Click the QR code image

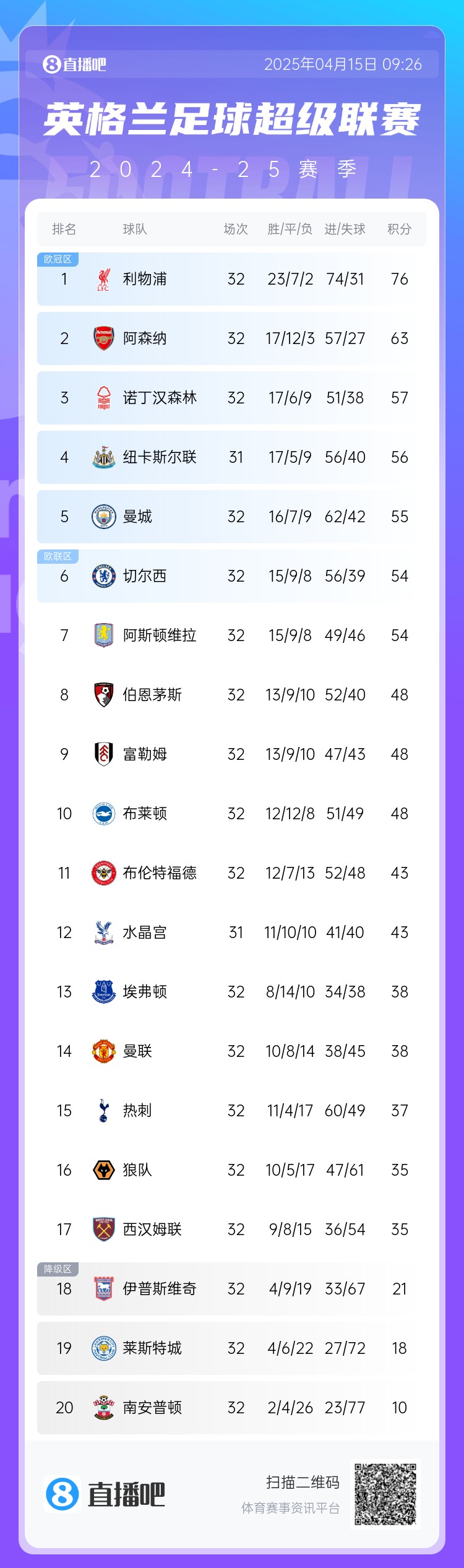coord(385,1494)
